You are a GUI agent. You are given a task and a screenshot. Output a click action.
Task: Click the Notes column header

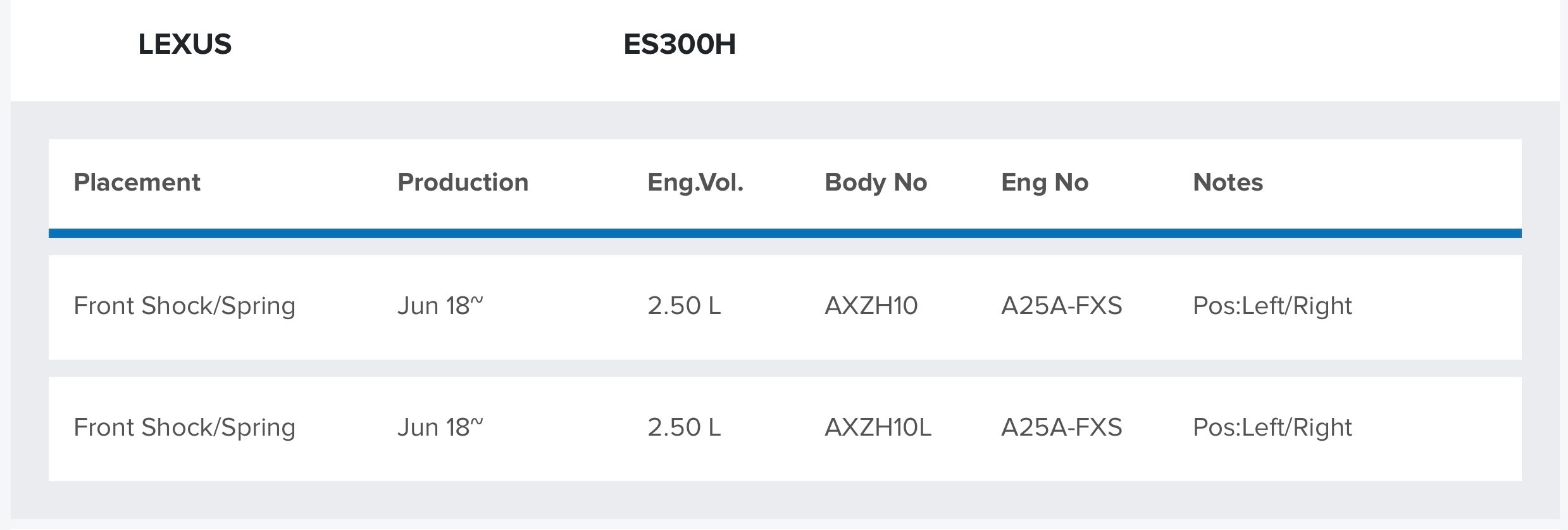click(1228, 182)
